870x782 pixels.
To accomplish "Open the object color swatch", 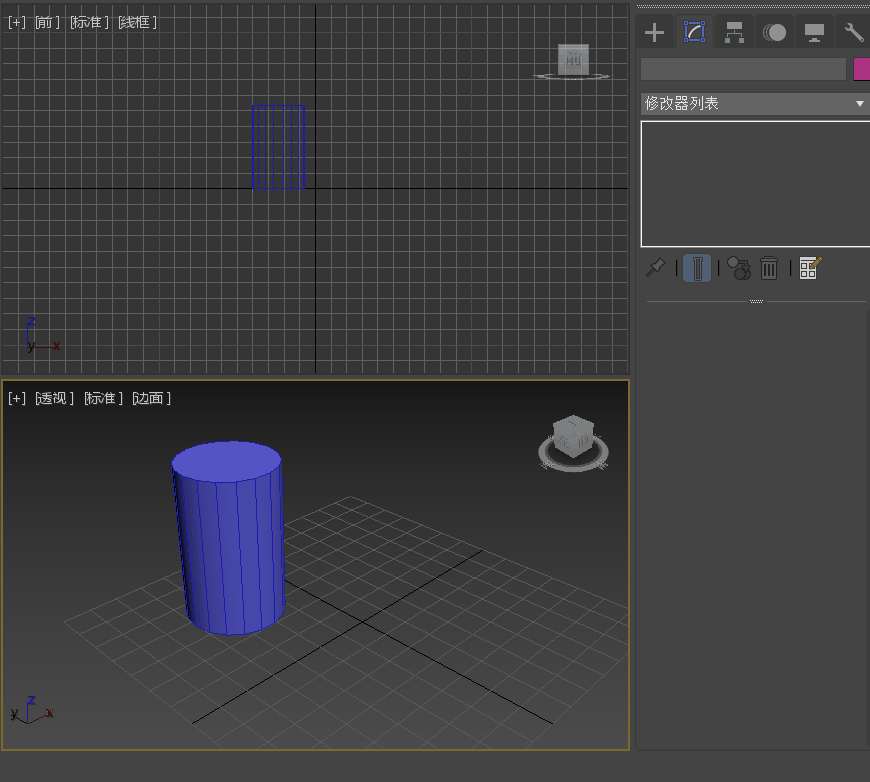I will tap(861, 69).
